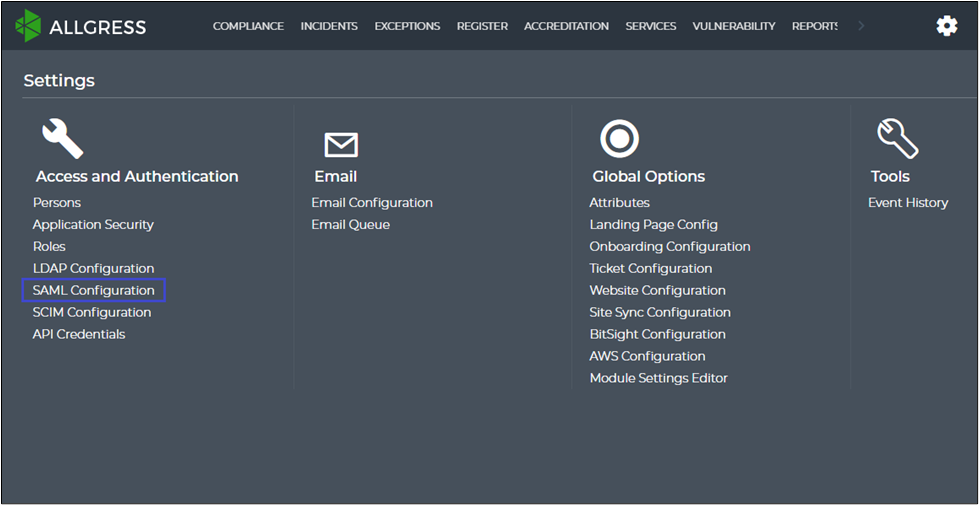Select Landing Page Config option
979x505 pixels.
pyautogui.click(x=653, y=224)
